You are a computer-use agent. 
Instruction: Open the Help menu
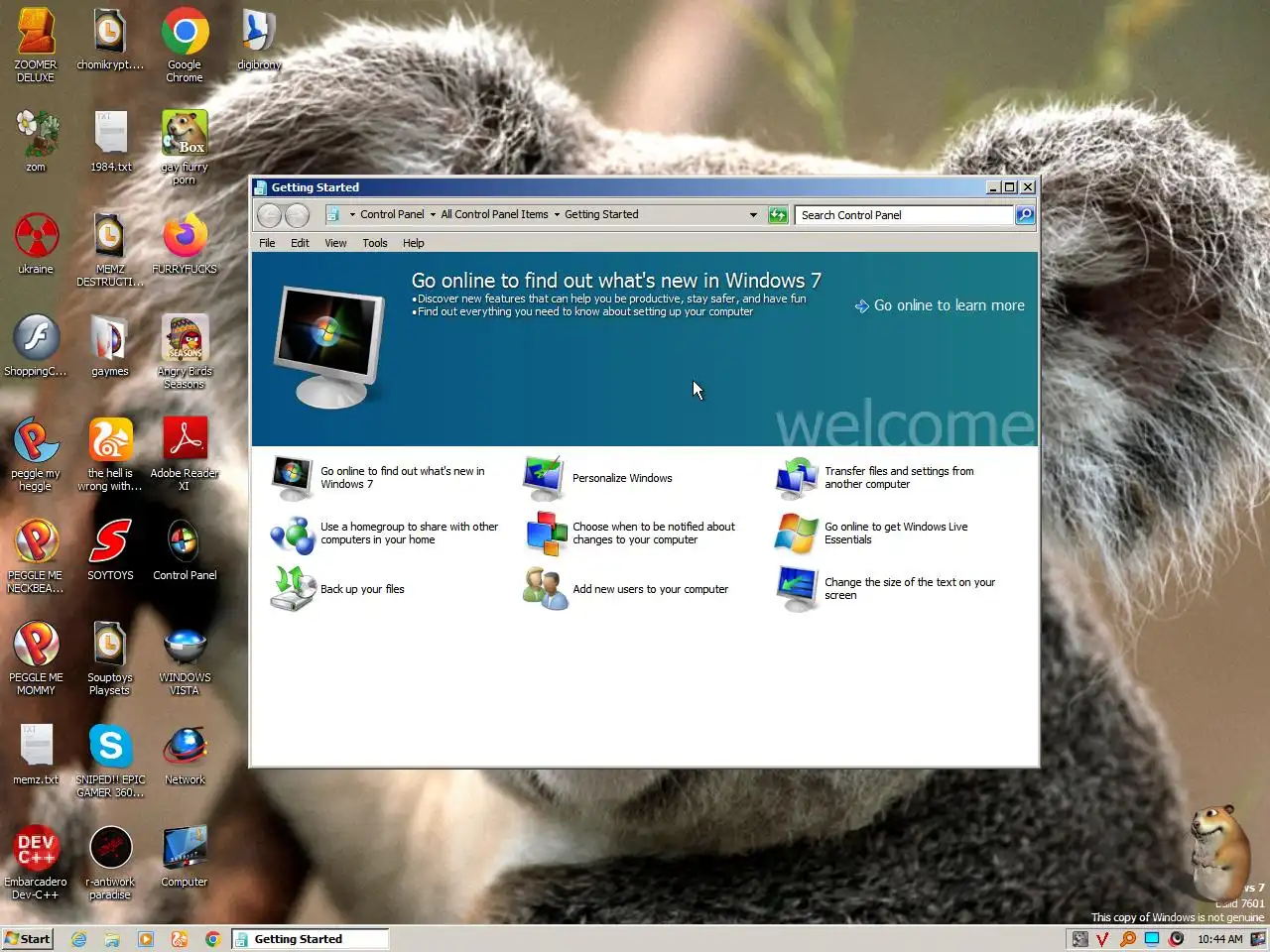click(413, 243)
